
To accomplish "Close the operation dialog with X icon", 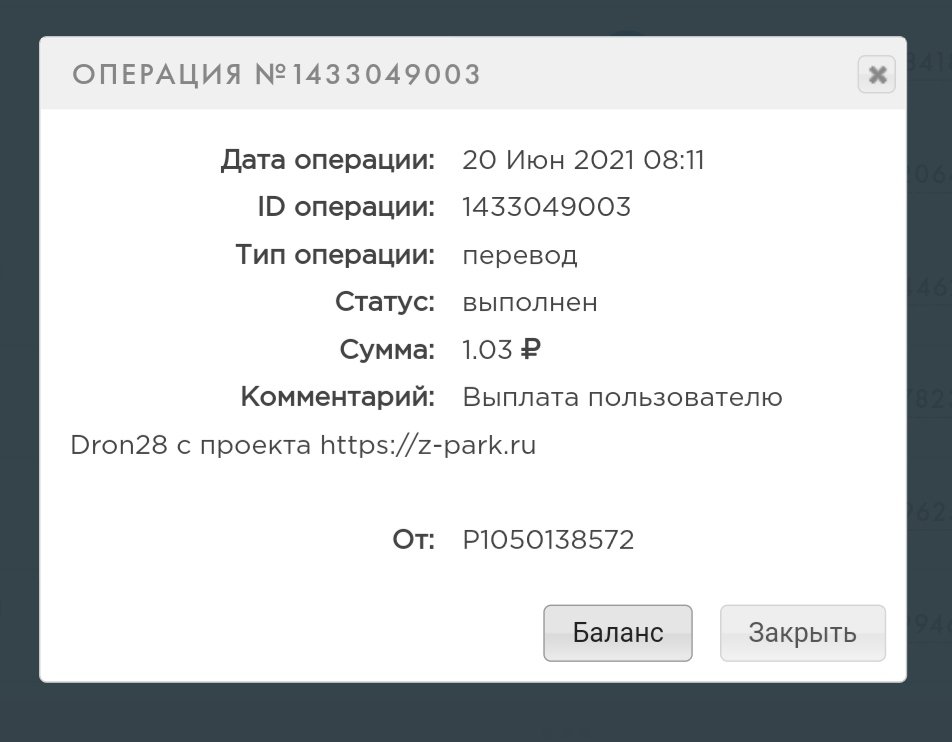I will 876,75.
